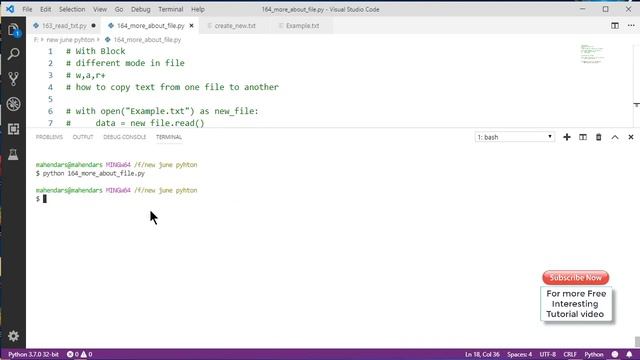Click the terminal vertical scrollbar thumb
The image size is (640, 360).
pos(637,341)
